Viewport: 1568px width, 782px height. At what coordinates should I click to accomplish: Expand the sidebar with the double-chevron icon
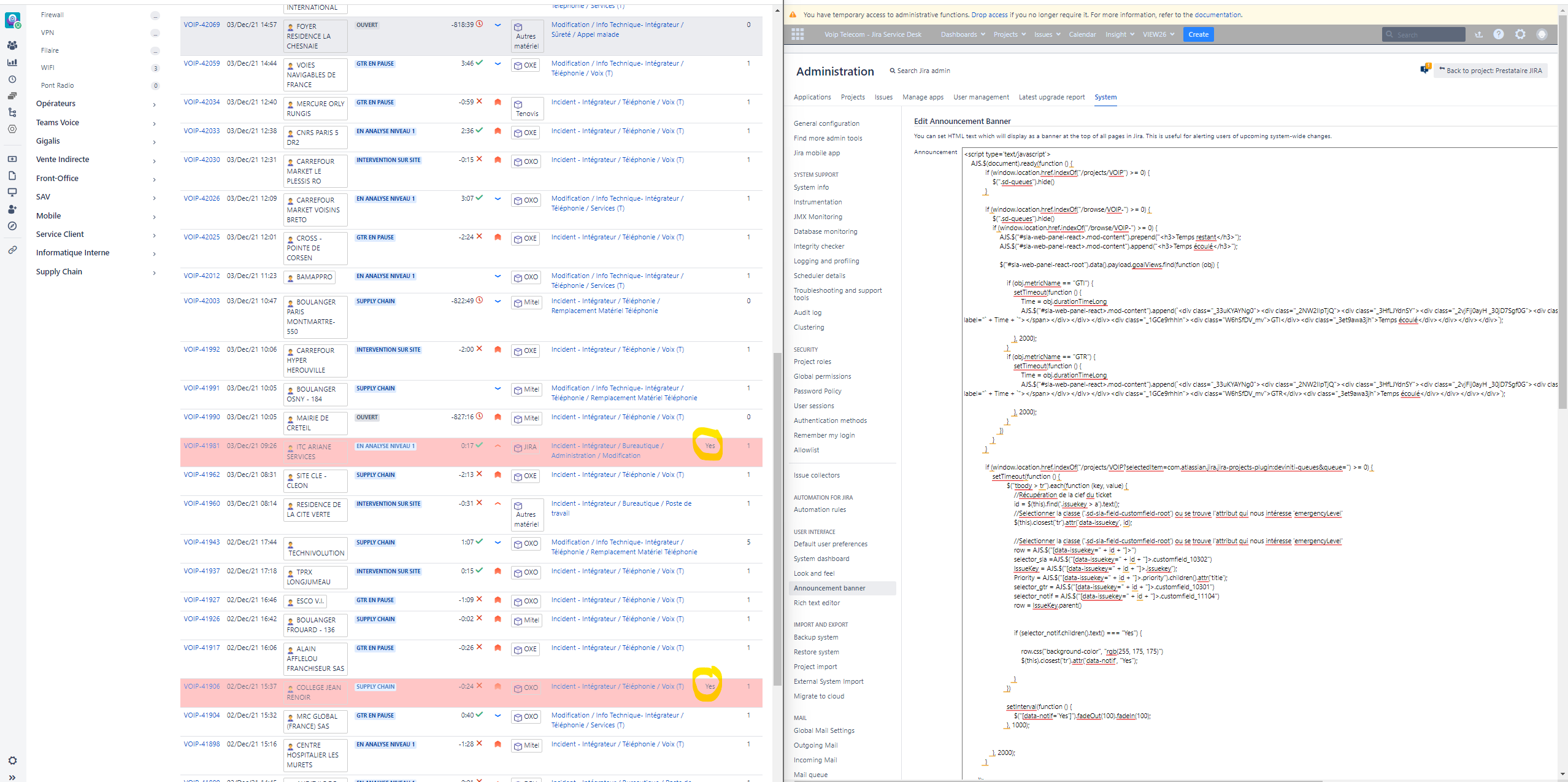(x=12, y=778)
